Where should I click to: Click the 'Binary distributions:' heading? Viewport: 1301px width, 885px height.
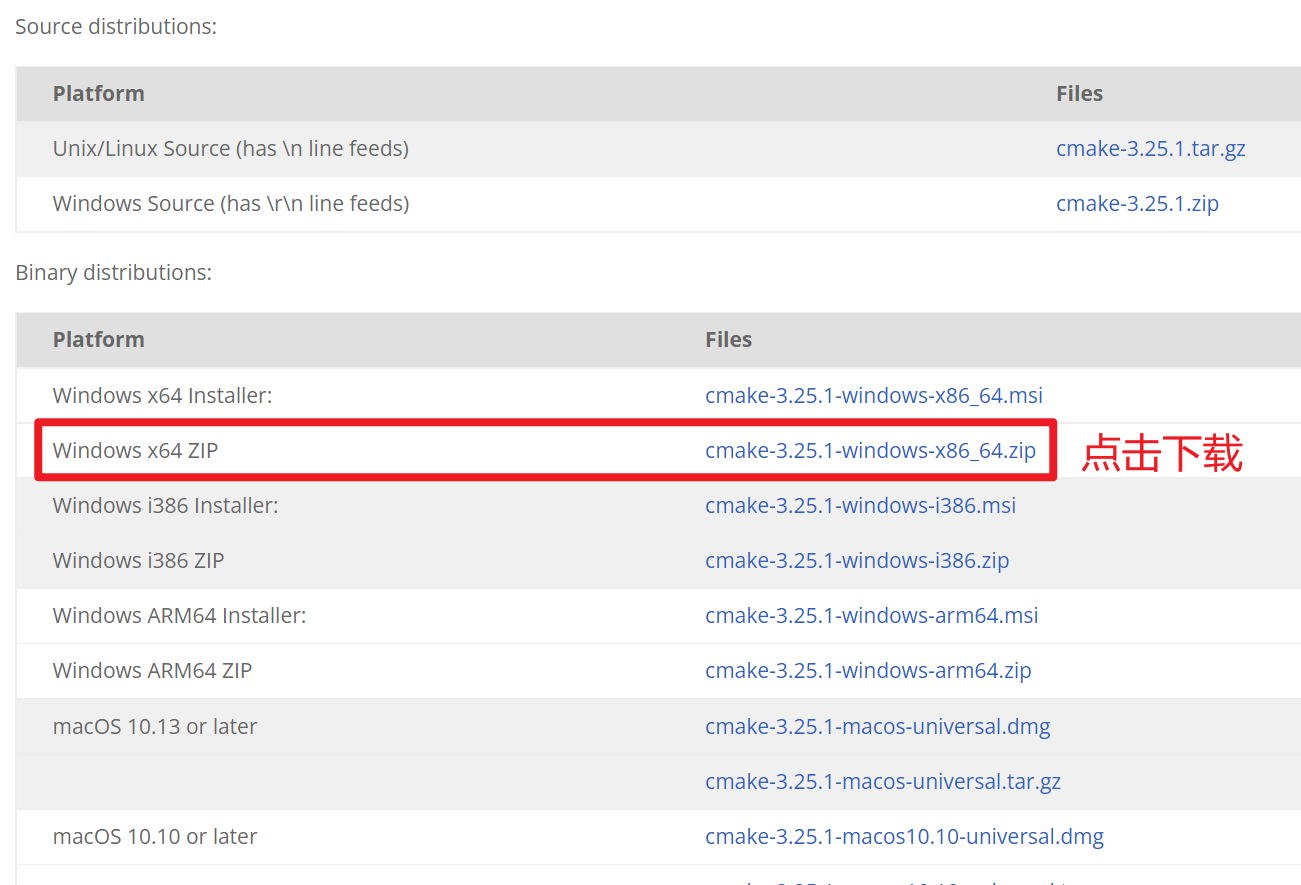pos(113,272)
